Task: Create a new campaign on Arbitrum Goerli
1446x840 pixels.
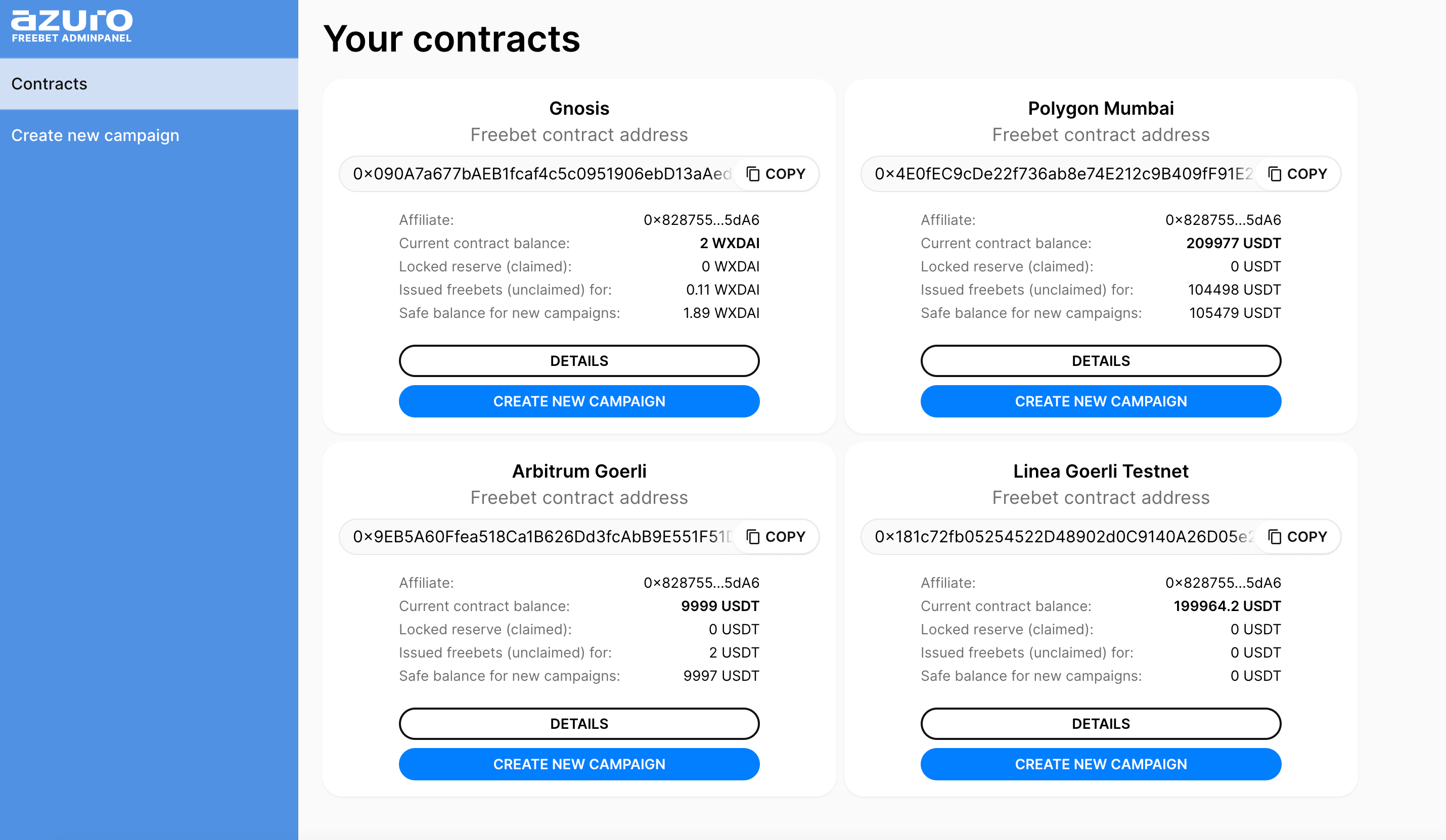Action: [x=579, y=764]
